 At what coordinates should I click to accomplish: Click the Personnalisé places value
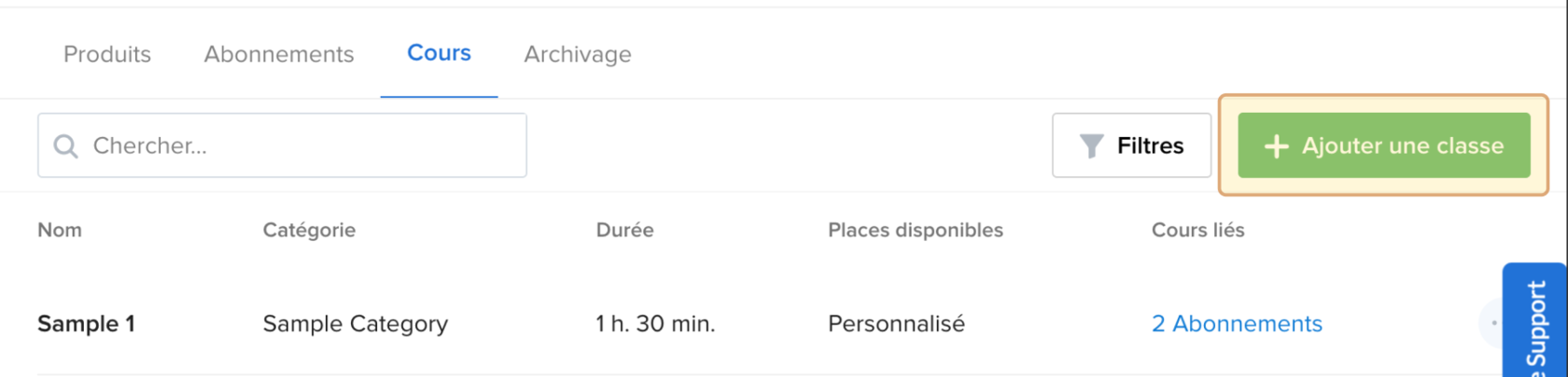pyautogui.click(x=896, y=324)
